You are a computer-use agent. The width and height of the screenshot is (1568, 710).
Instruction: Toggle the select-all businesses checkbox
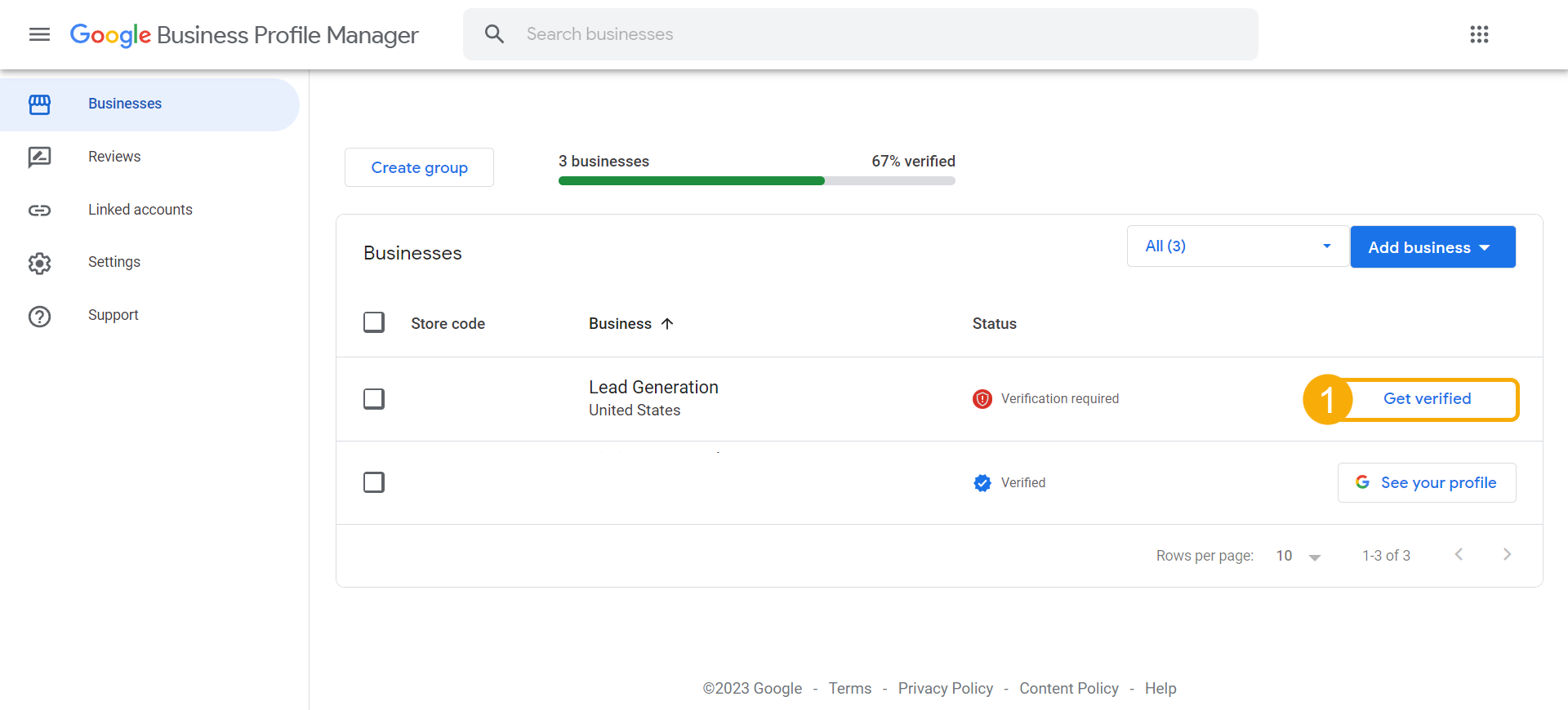374,322
